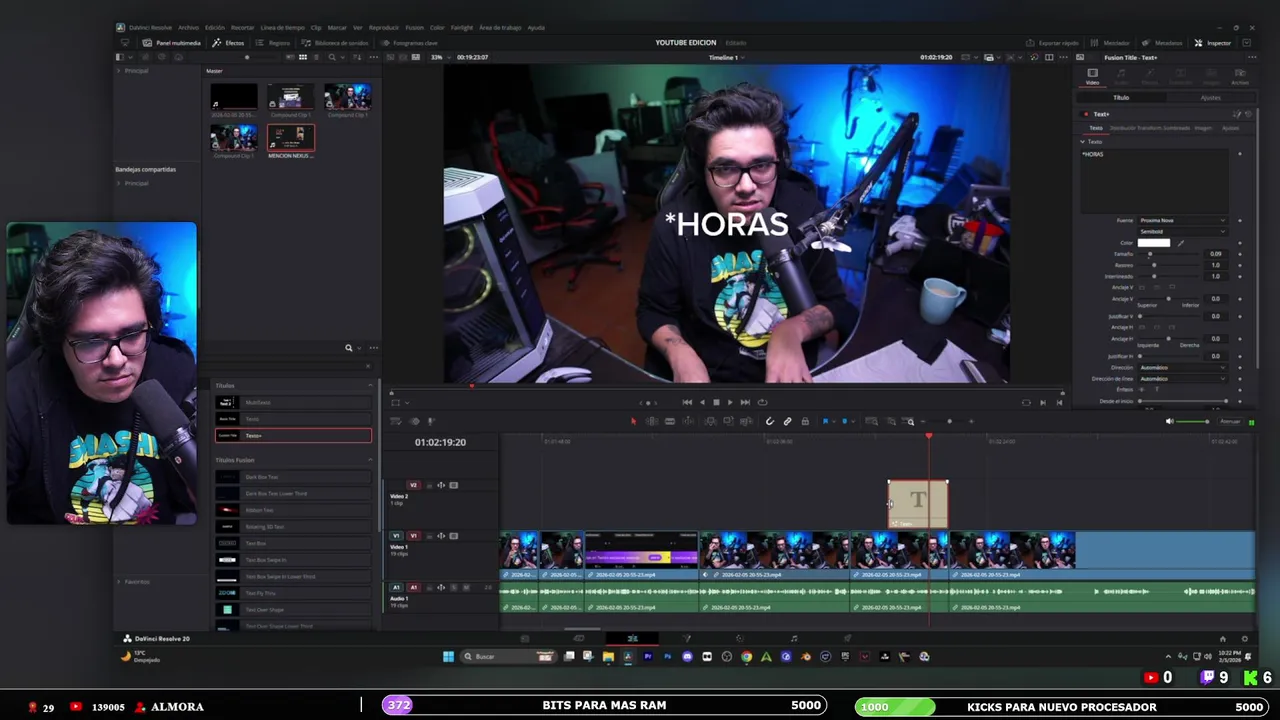This screenshot has width=1280, height=720.
Task: Toggle the red A1 audio track selector
Action: (413, 587)
